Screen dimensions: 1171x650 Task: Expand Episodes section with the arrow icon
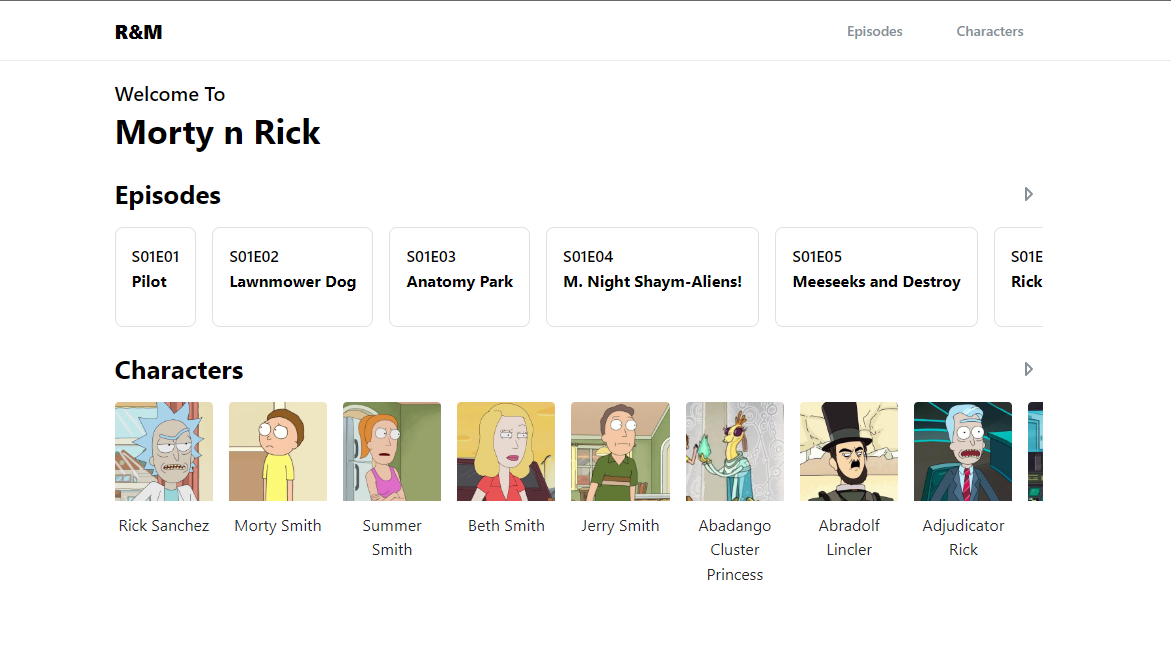click(x=1028, y=194)
